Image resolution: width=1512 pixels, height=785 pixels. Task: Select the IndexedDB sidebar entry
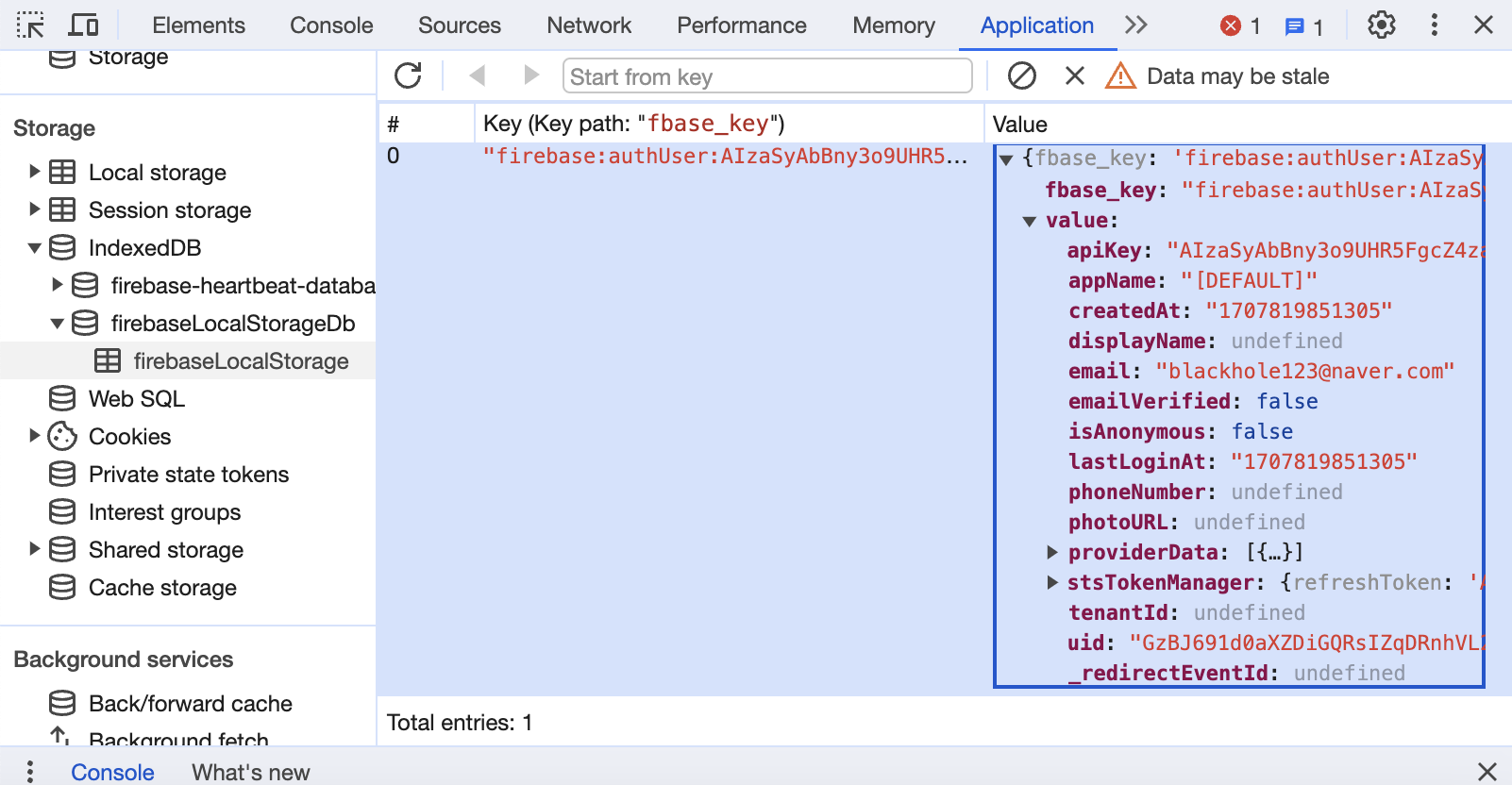tap(144, 248)
